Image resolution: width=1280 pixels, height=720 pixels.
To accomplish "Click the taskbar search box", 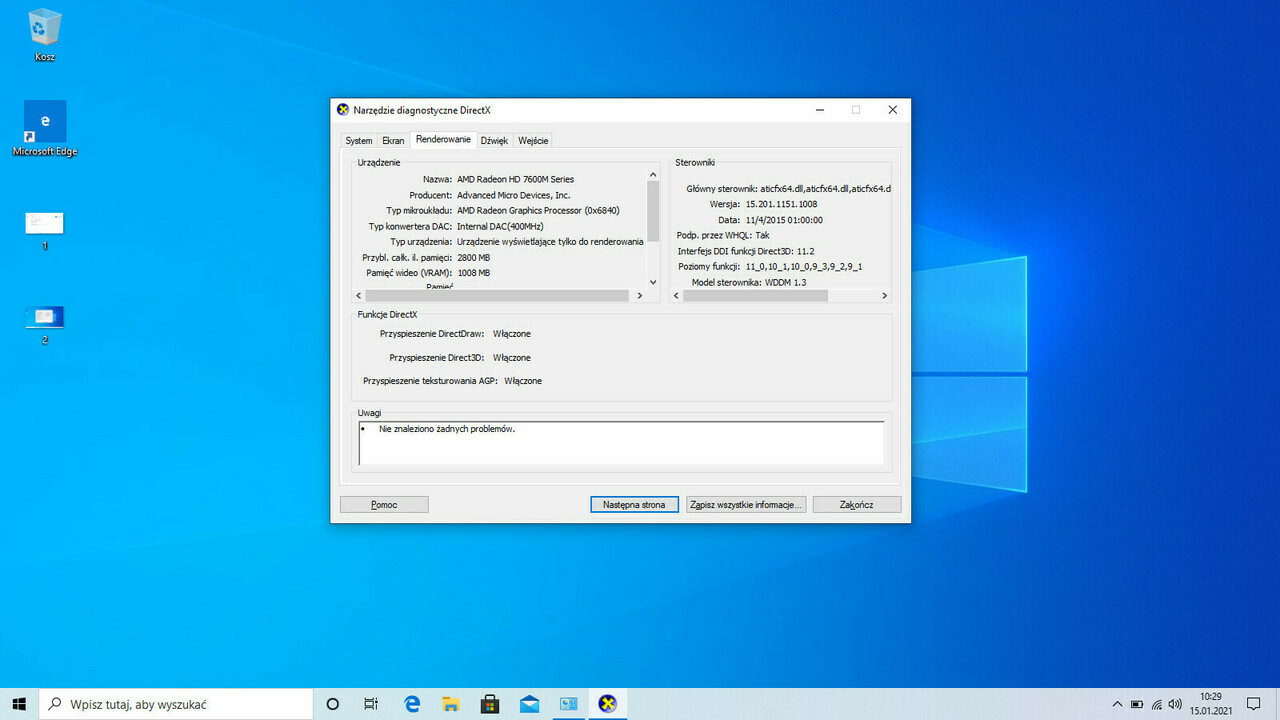I will tap(176, 704).
